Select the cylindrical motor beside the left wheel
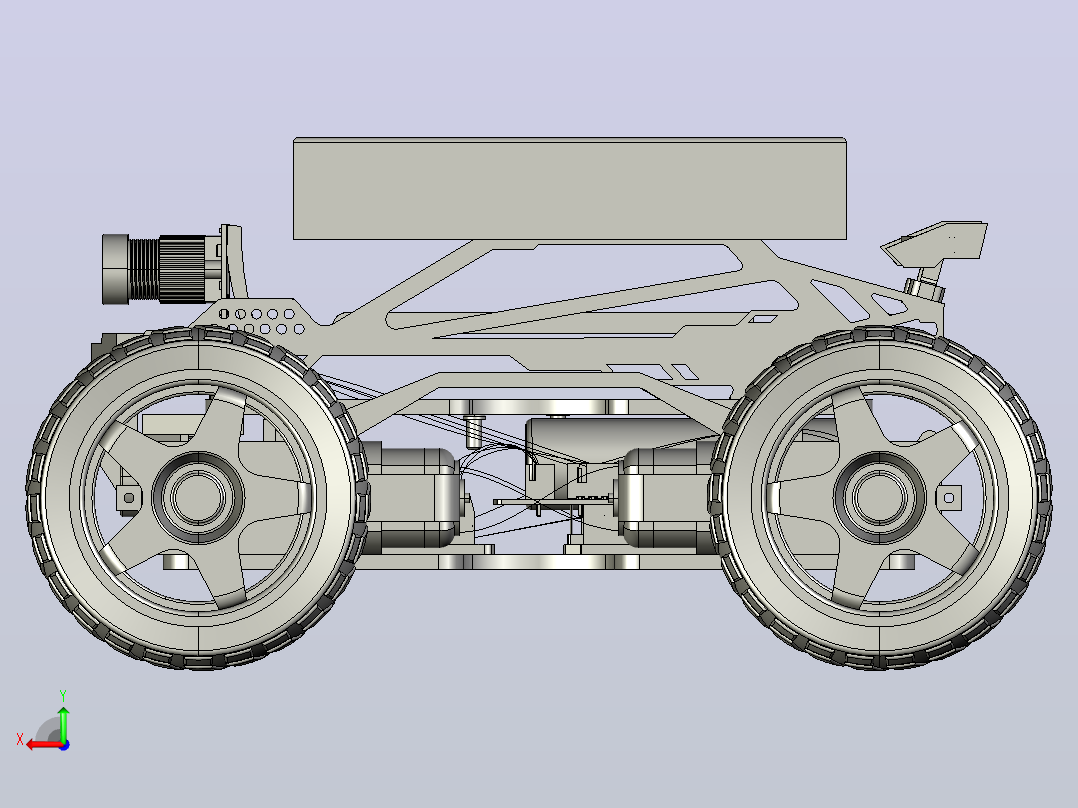This screenshot has height=808, width=1078. [410, 498]
